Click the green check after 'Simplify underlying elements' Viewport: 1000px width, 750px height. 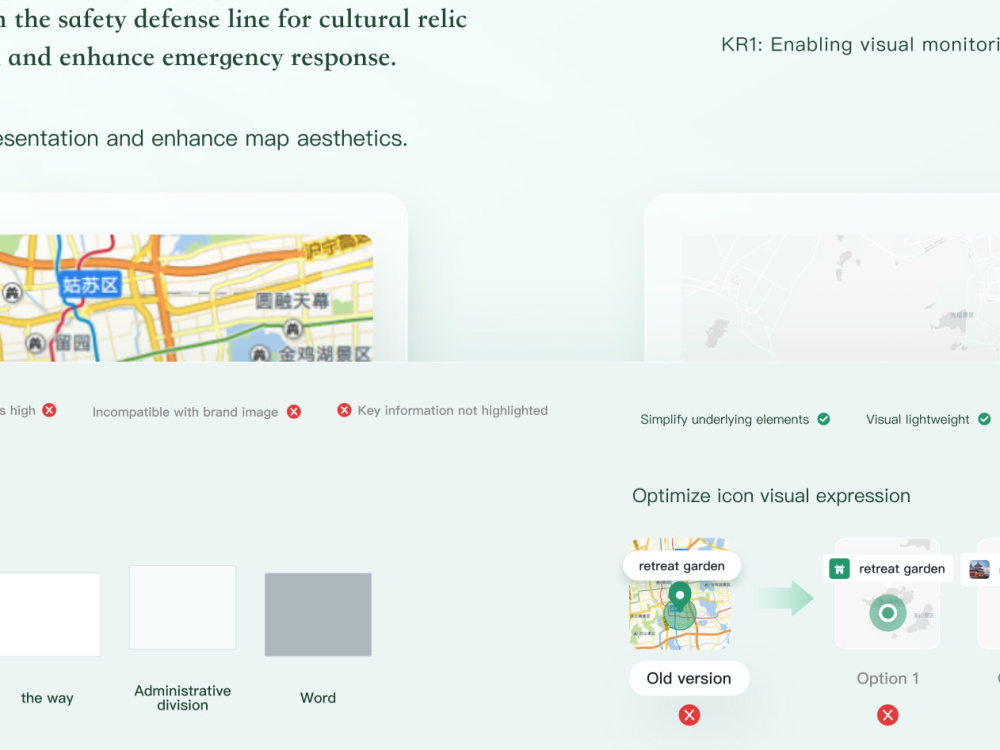click(x=824, y=419)
